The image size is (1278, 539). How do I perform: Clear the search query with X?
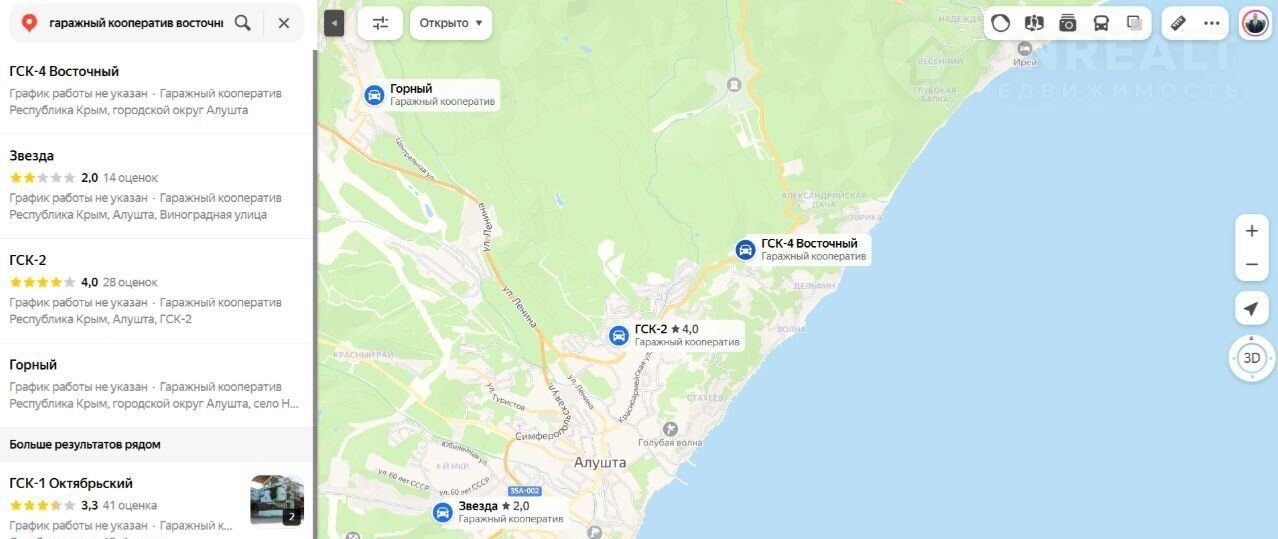click(x=284, y=23)
